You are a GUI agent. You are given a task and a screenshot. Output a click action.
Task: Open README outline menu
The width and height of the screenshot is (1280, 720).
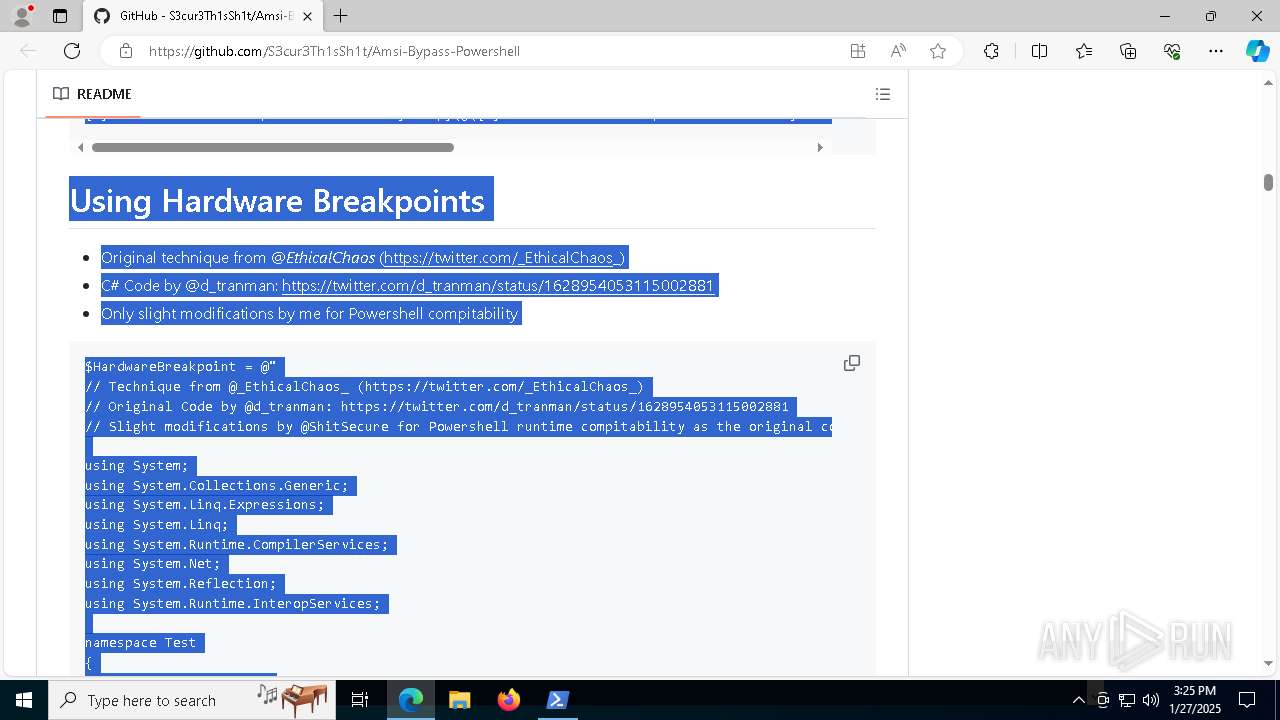tap(883, 94)
